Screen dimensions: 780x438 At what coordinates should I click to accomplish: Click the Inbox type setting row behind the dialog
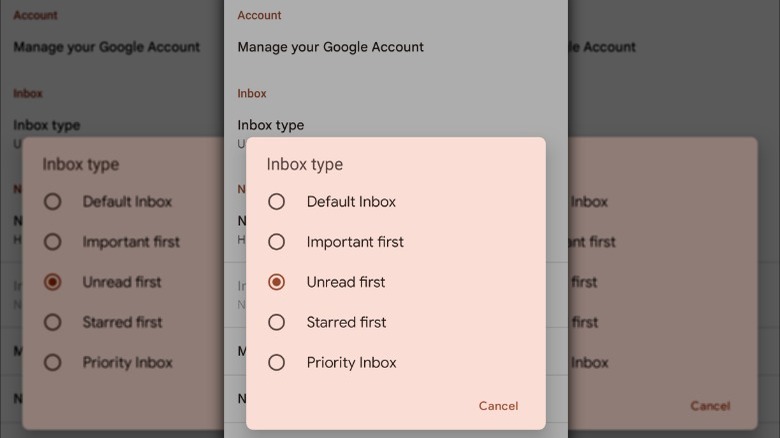pyautogui.click(x=271, y=125)
